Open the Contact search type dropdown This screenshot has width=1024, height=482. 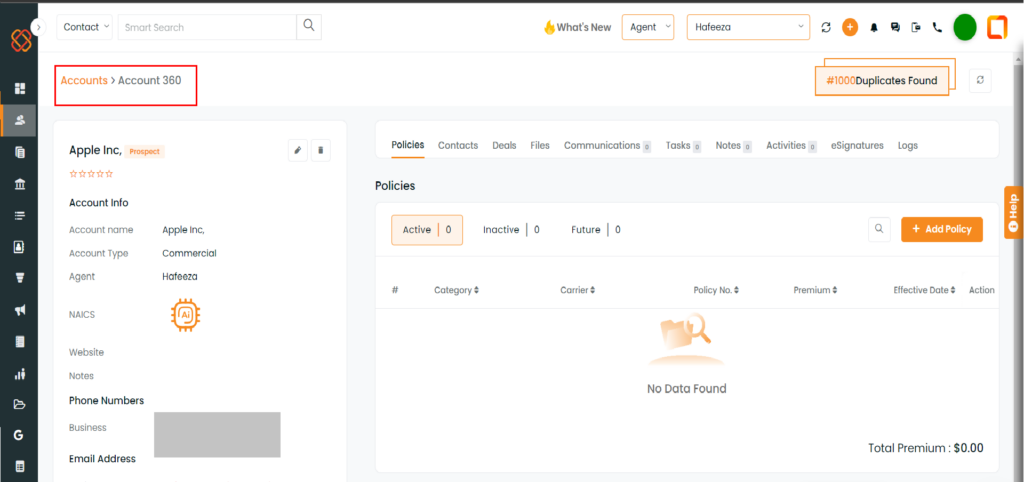point(85,27)
